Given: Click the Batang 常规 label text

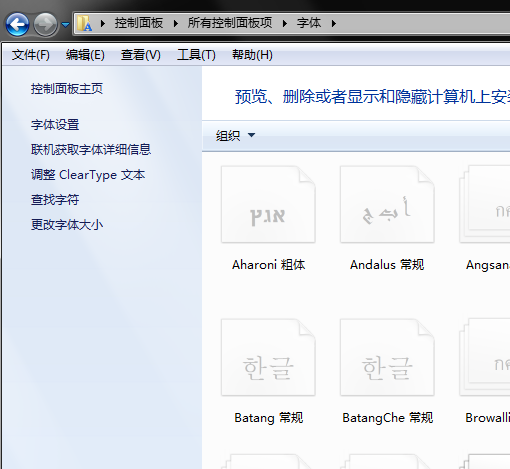Looking at the screenshot, I should pyautogui.click(x=269, y=418).
